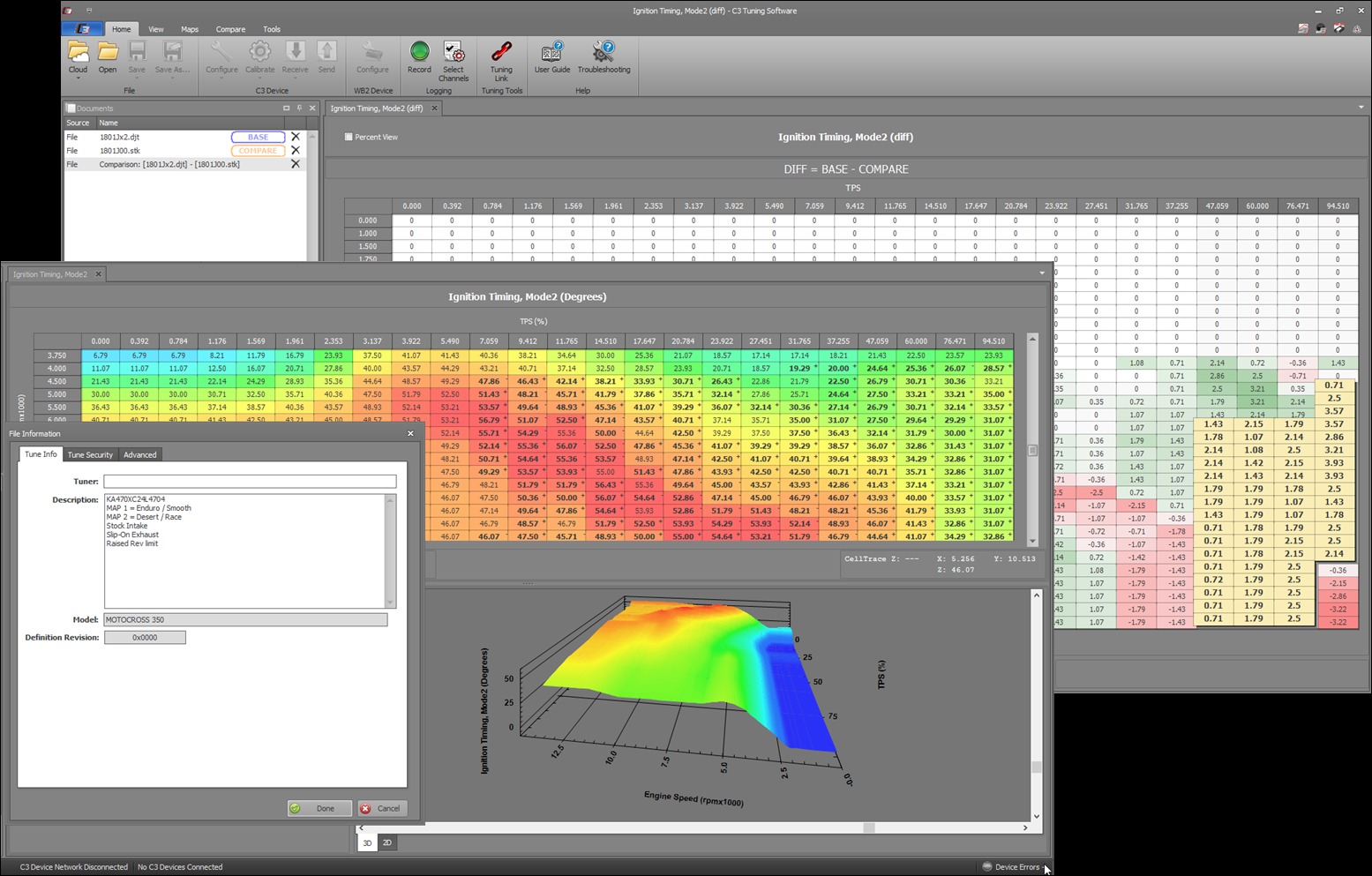Toggle BASE tag on 1801Jx2.djt
1372x876 pixels.
tap(258, 137)
